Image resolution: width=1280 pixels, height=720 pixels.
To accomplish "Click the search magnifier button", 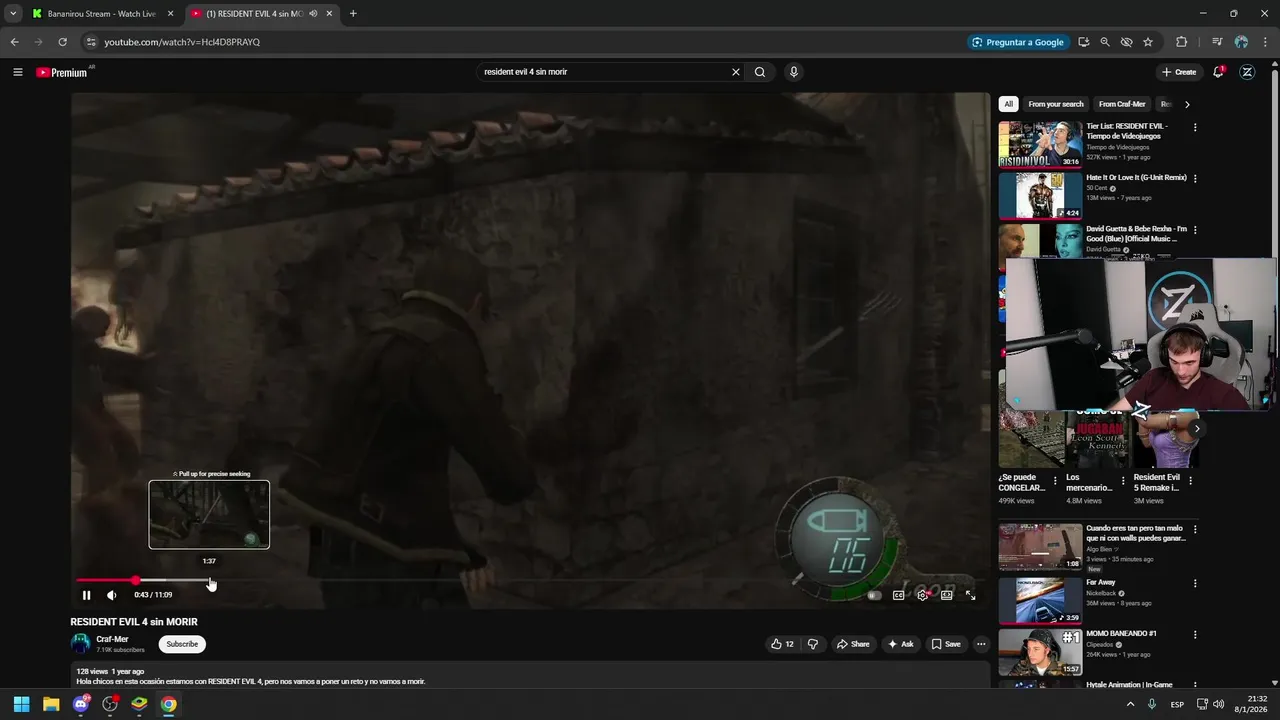I will pyautogui.click(x=760, y=72).
